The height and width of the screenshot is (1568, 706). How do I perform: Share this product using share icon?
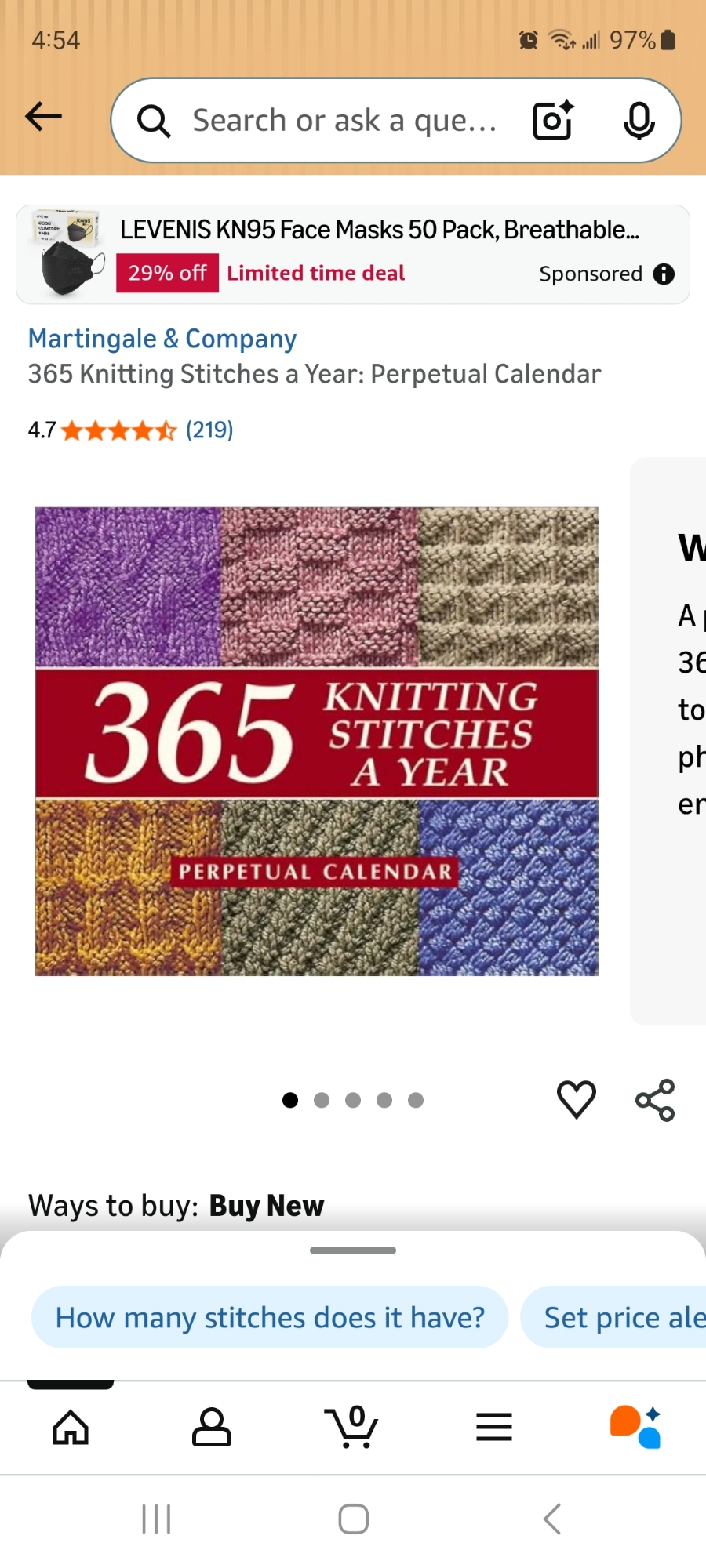tap(655, 1100)
